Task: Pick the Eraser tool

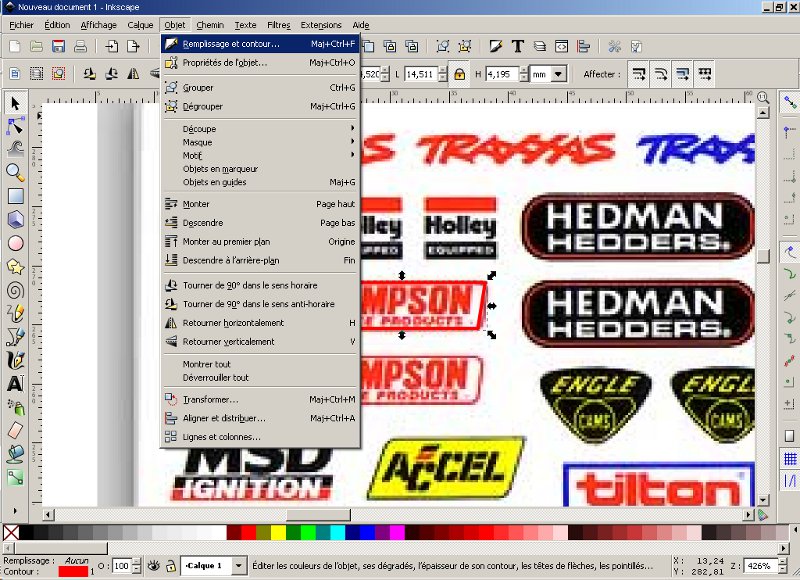Action: pyautogui.click(x=15, y=430)
